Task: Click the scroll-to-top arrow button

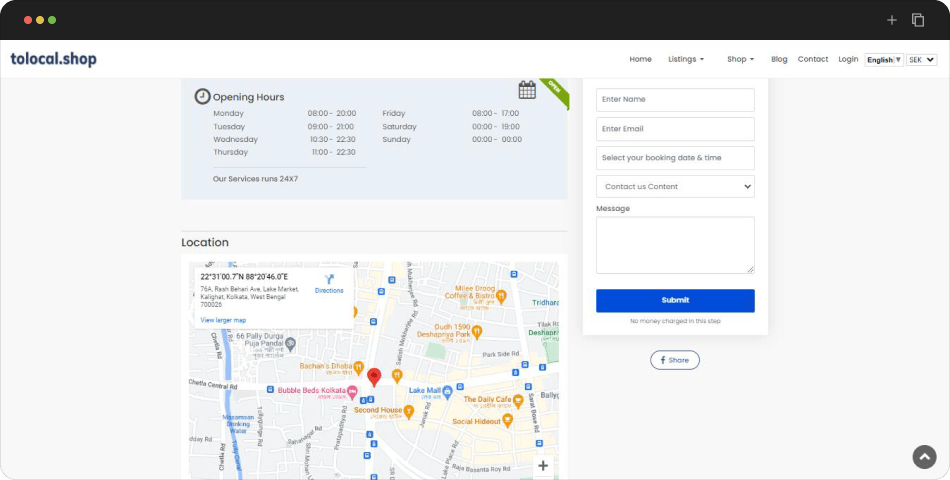Action: [x=925, y=458]
